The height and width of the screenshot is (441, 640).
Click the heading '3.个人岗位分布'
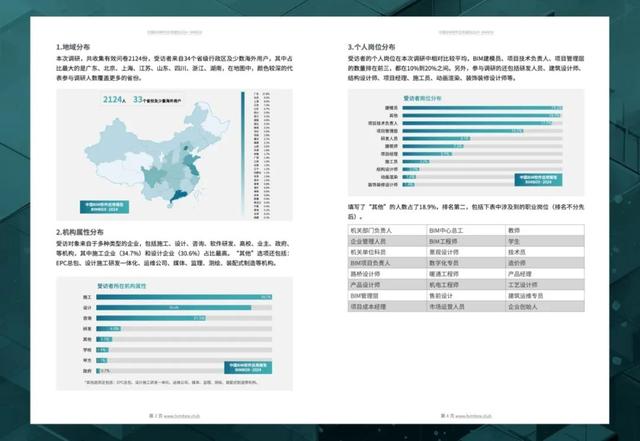pos(371,47)
